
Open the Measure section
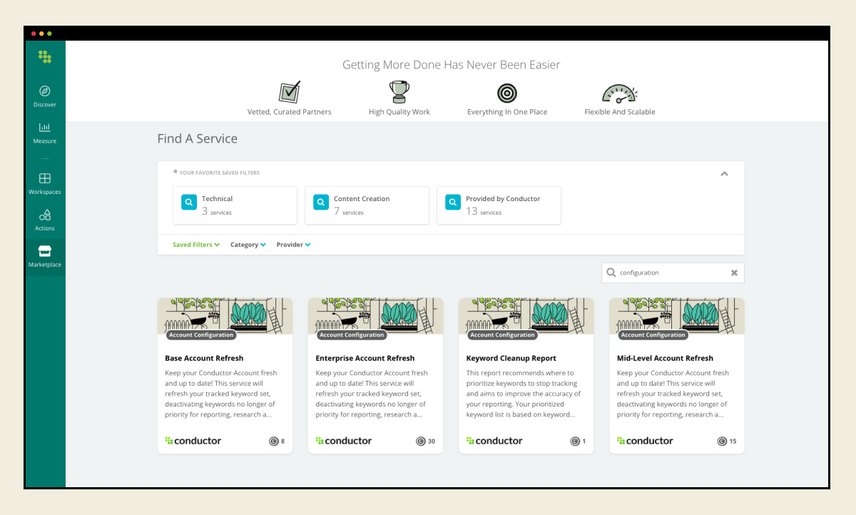point(45,133)
